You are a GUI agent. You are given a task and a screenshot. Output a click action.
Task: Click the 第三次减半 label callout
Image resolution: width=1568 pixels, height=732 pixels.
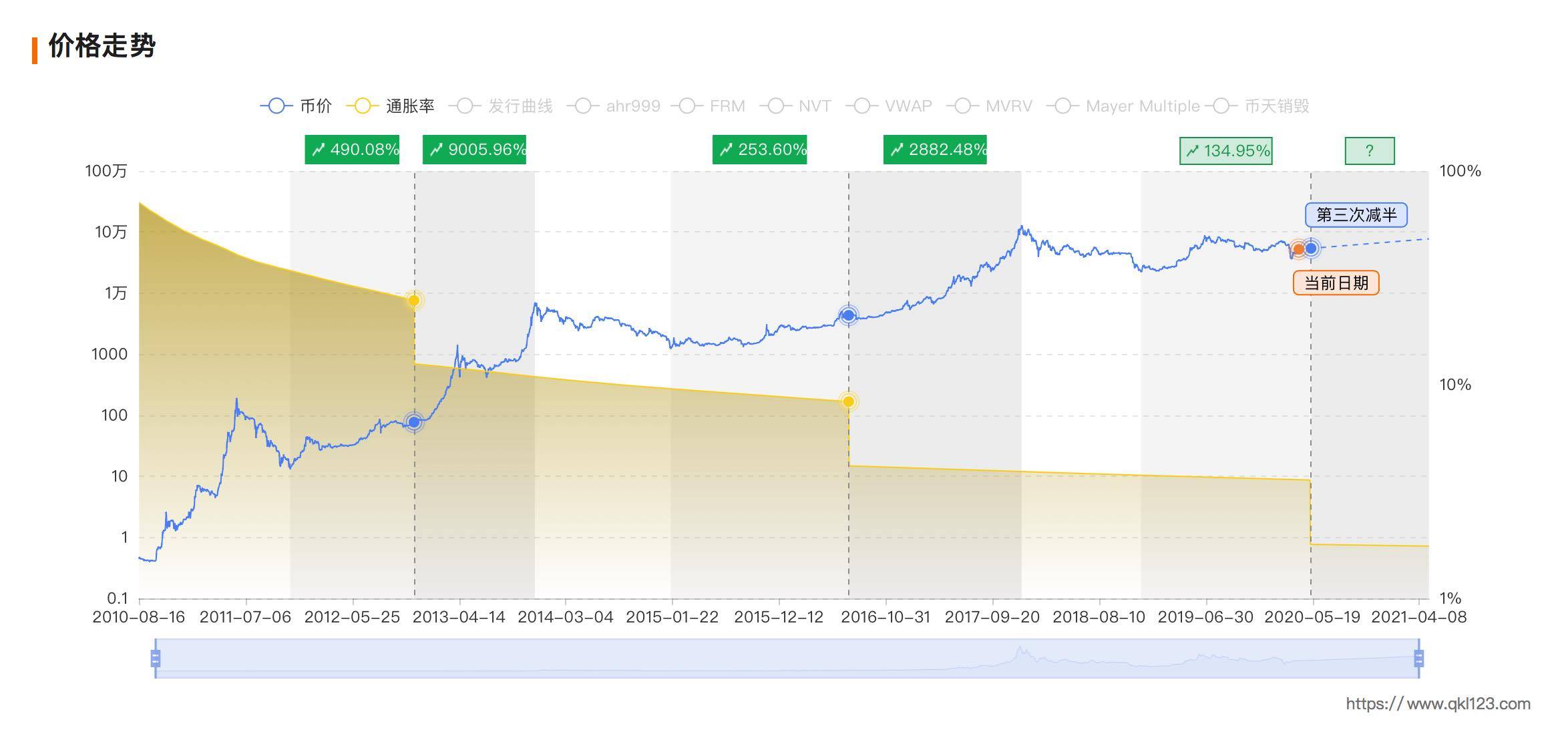coord(1356,215)
